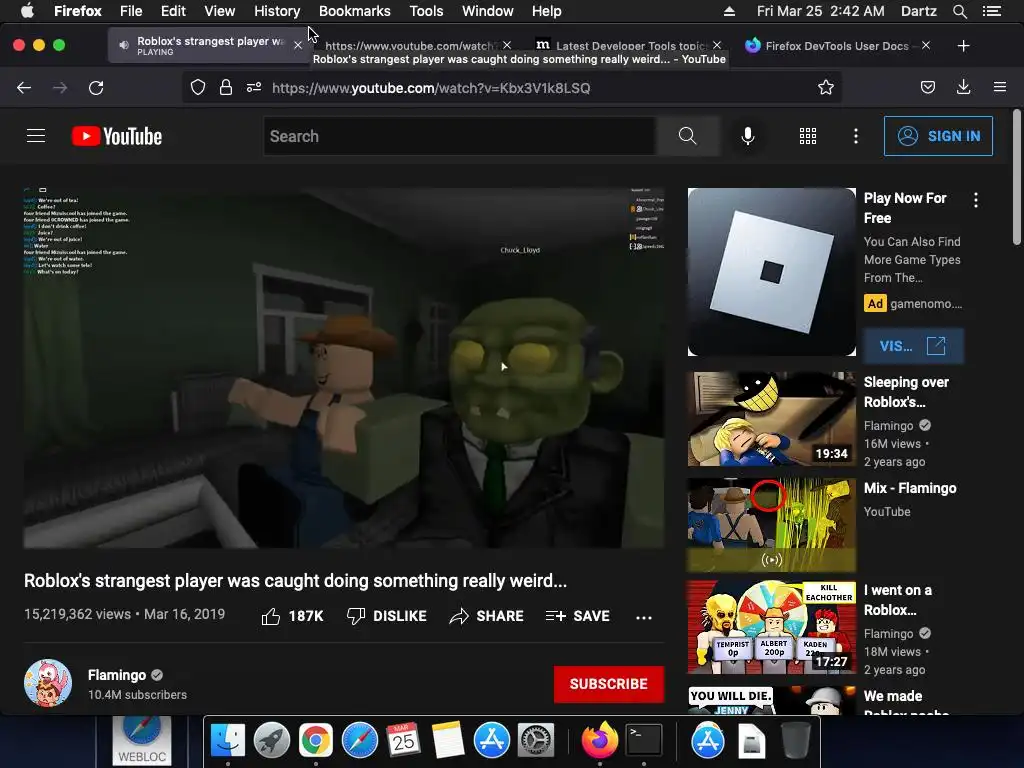Show site security via the padlock icon
This screenshot has width=1024, height=768.
click(226, 88)
